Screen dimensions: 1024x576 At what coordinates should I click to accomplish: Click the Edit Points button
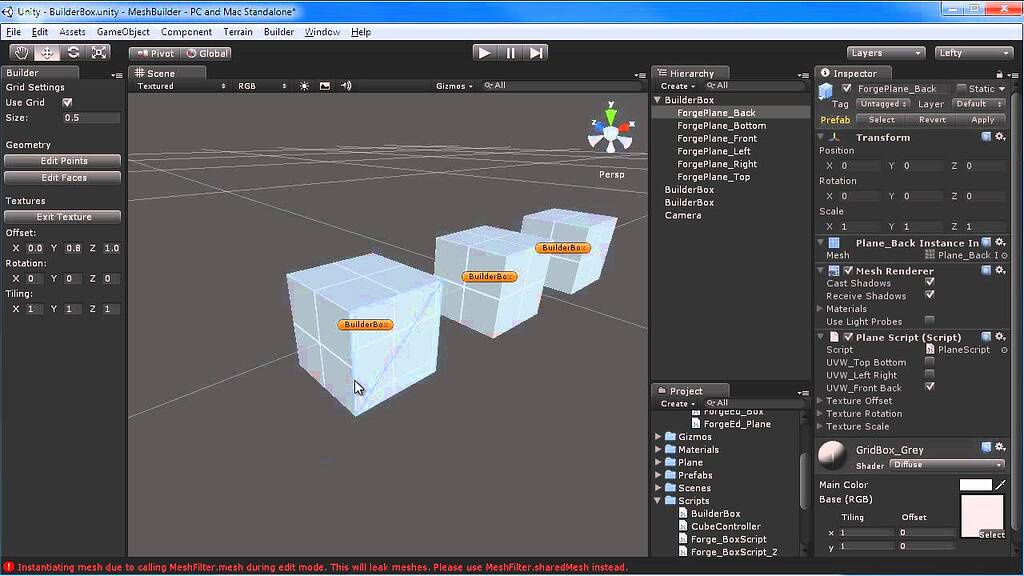pyautogui.click(x=62, y=160)
